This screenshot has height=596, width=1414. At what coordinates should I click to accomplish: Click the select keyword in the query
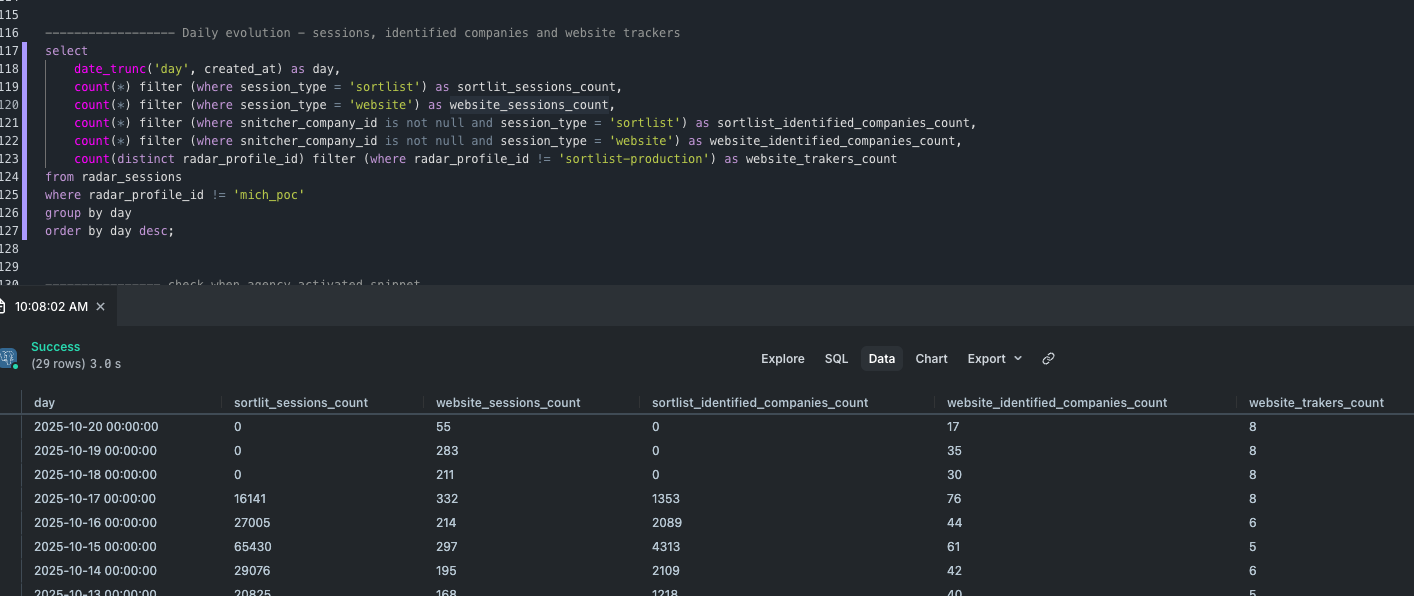66,51
